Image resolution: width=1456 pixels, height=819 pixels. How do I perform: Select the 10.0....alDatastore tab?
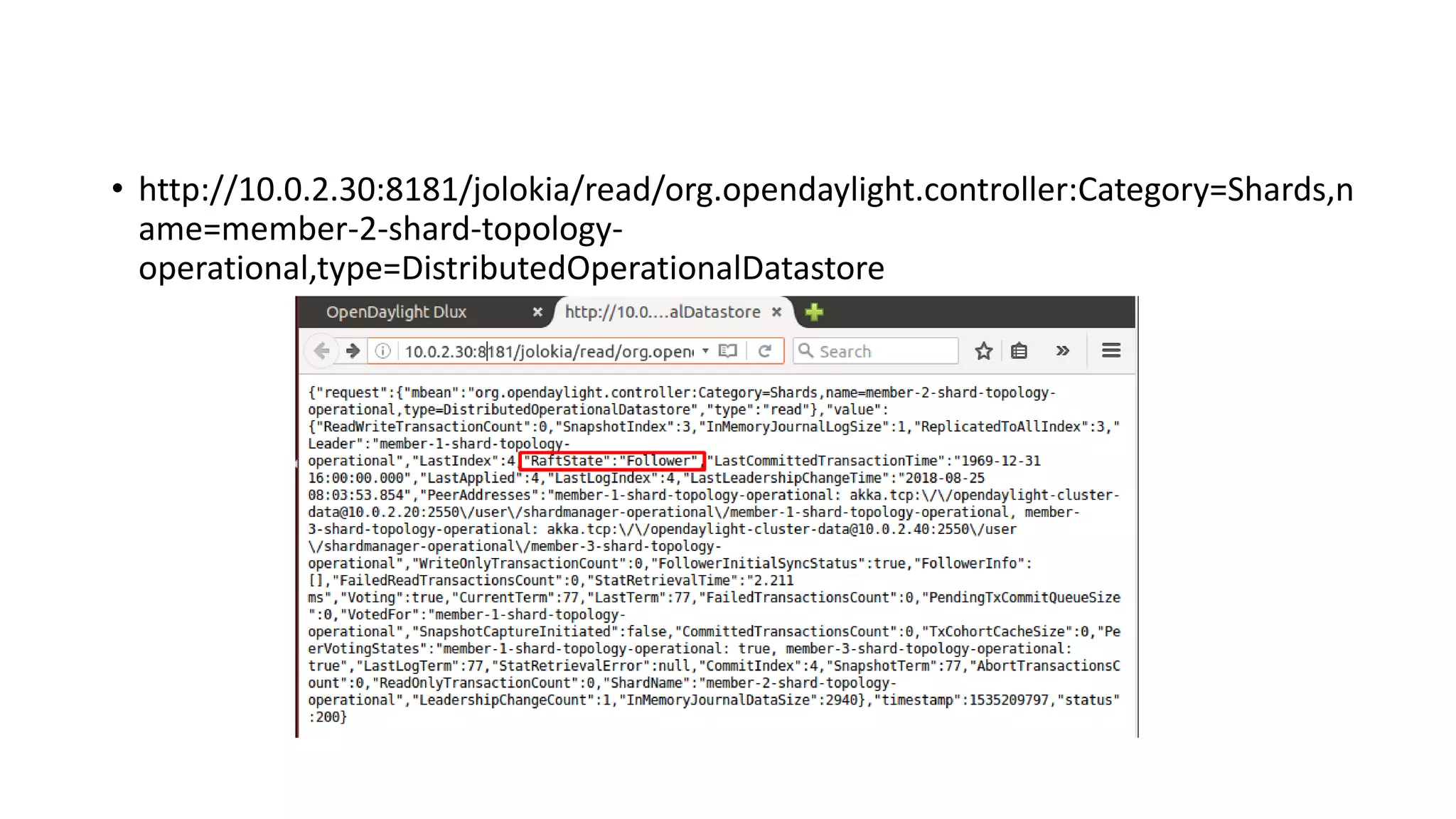662,312
